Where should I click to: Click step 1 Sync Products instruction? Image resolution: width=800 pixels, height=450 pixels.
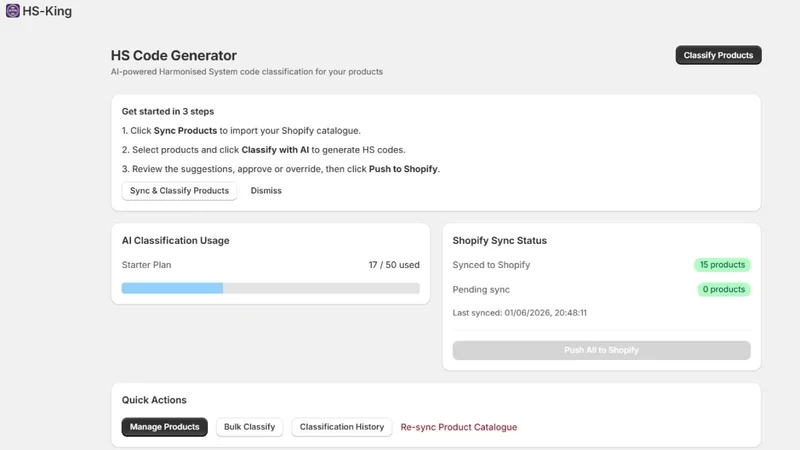pyautogui.click(x=241, y=131)
